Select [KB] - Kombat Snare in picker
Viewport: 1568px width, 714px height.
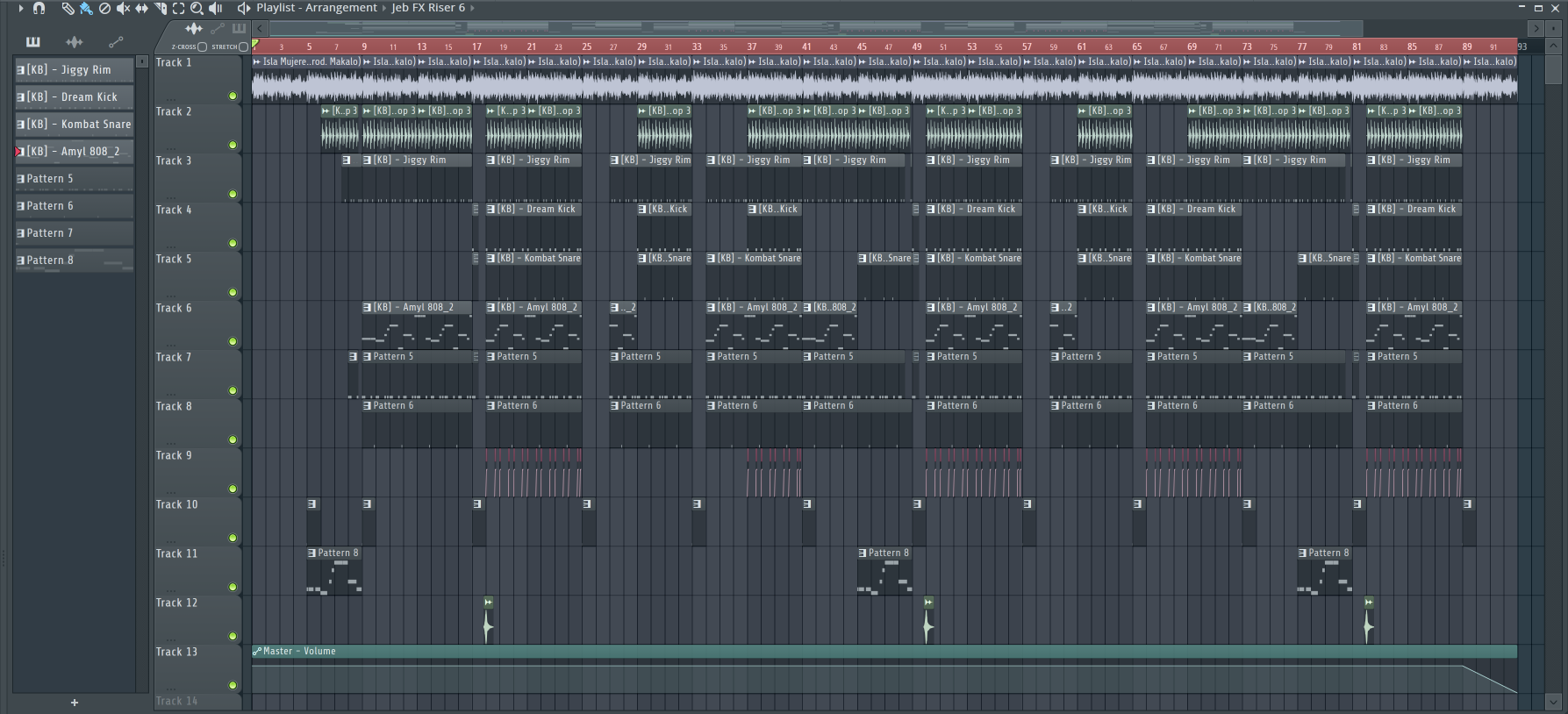click(75, 124)
